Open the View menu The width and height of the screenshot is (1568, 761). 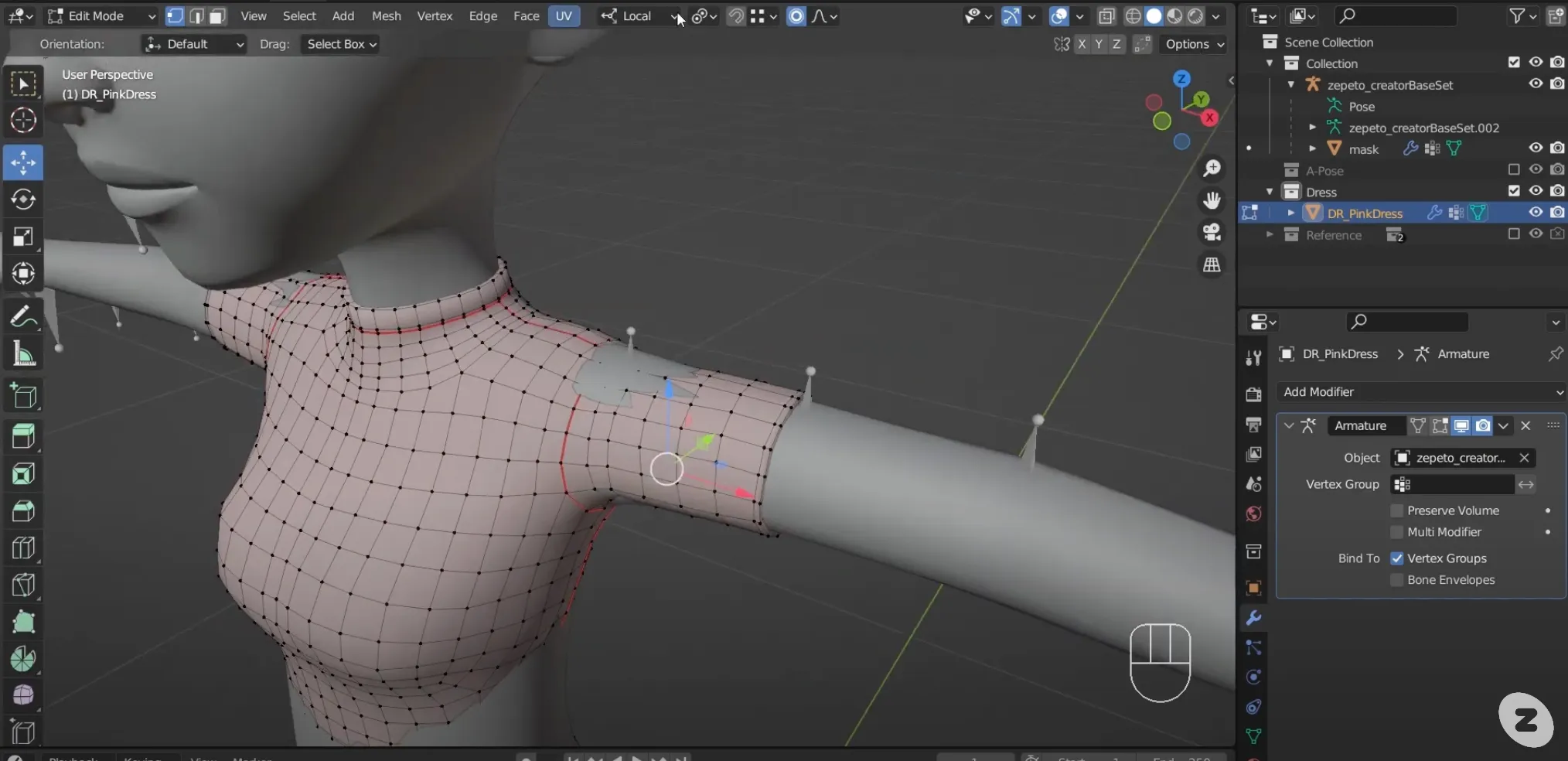(x=254, y=15)
